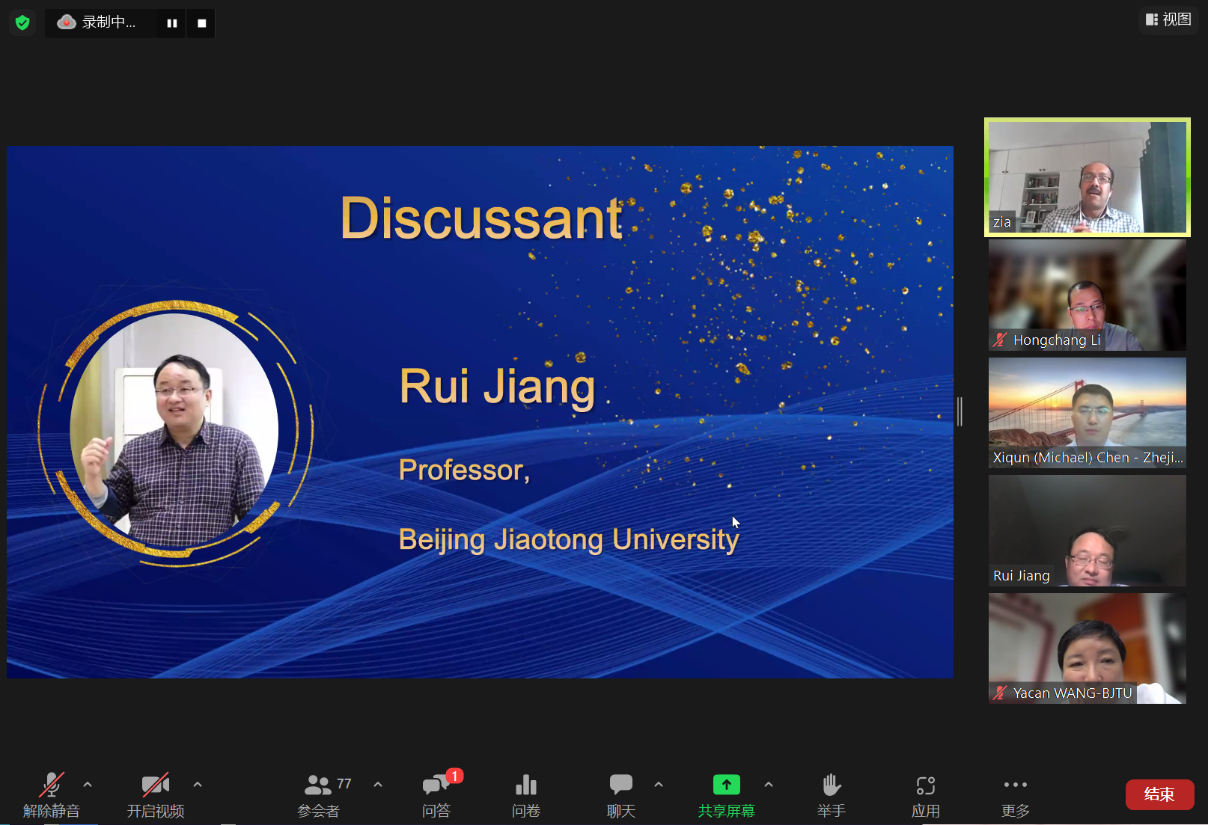Select Xiqun (Michael) Chen video thumbnail
Screen dimensions: 1208x825
coord(1087,413)
